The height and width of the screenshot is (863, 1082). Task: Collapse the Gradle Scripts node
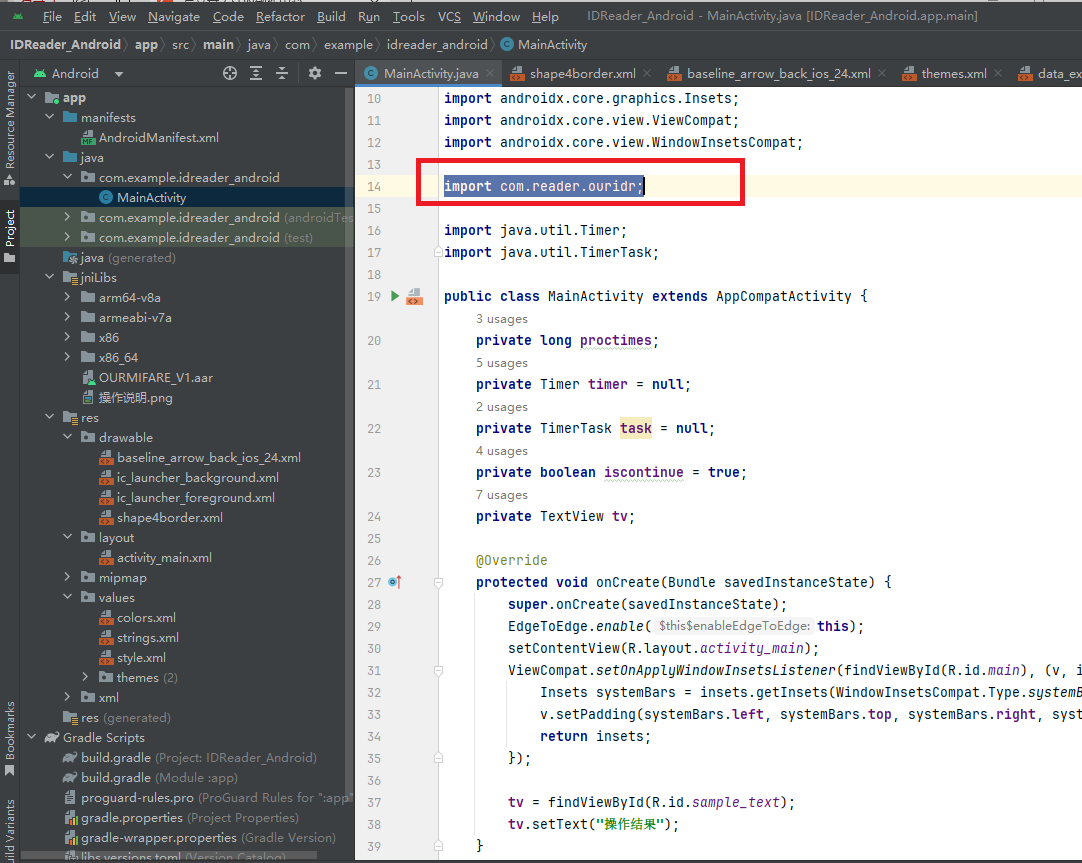point(30,737)
